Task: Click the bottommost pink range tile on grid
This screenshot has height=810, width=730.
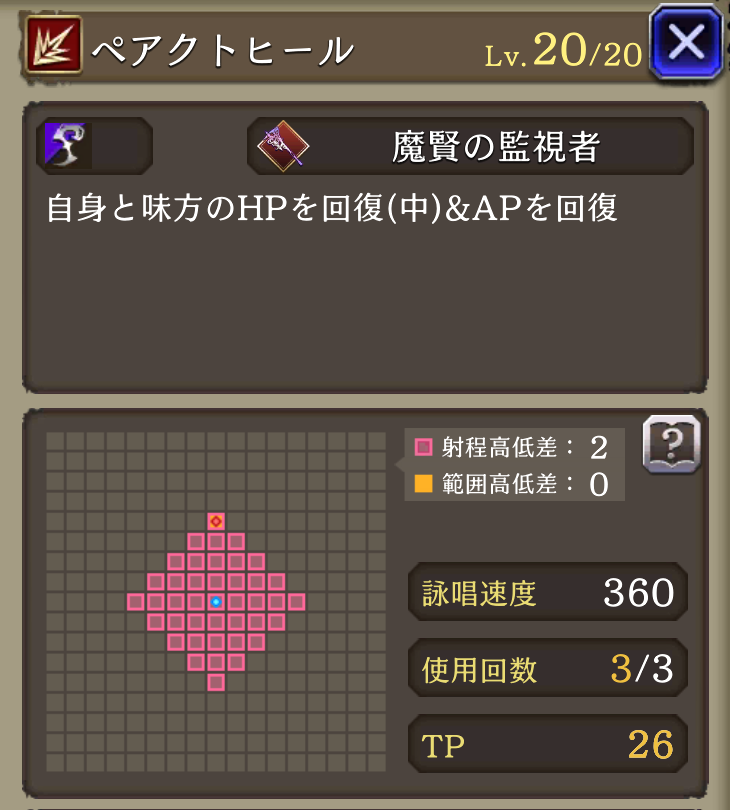Action: coord(216,682)
